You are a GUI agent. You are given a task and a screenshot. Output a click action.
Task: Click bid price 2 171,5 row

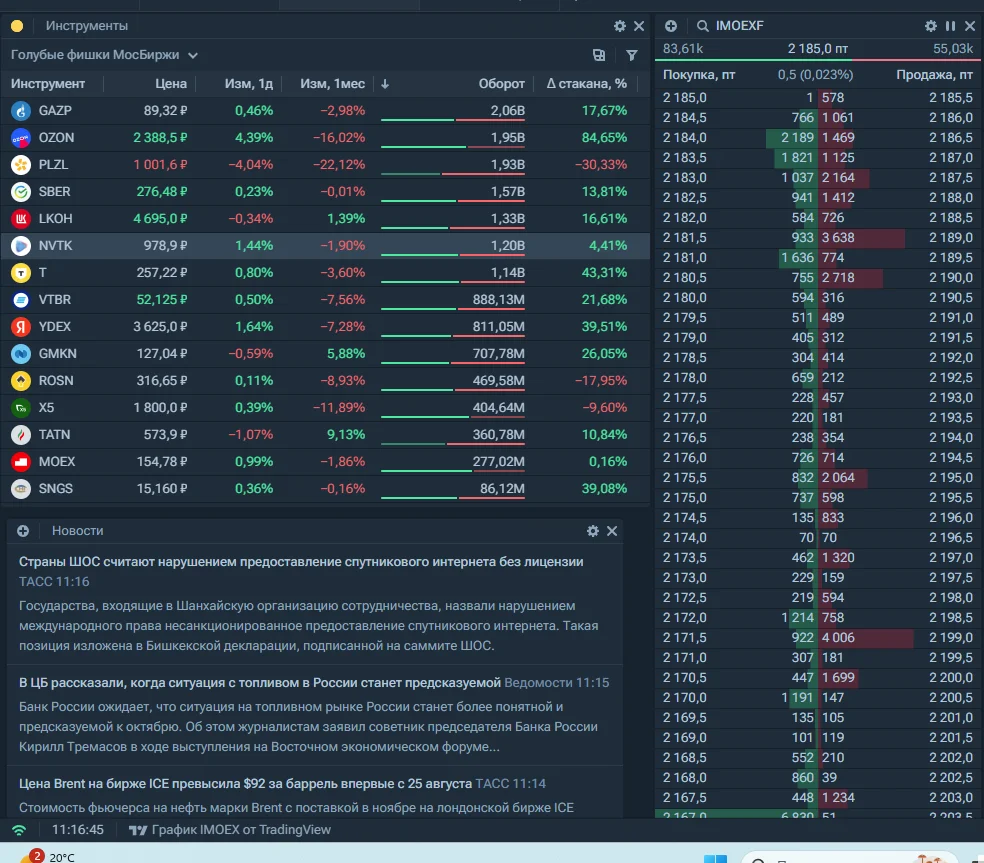685,638
